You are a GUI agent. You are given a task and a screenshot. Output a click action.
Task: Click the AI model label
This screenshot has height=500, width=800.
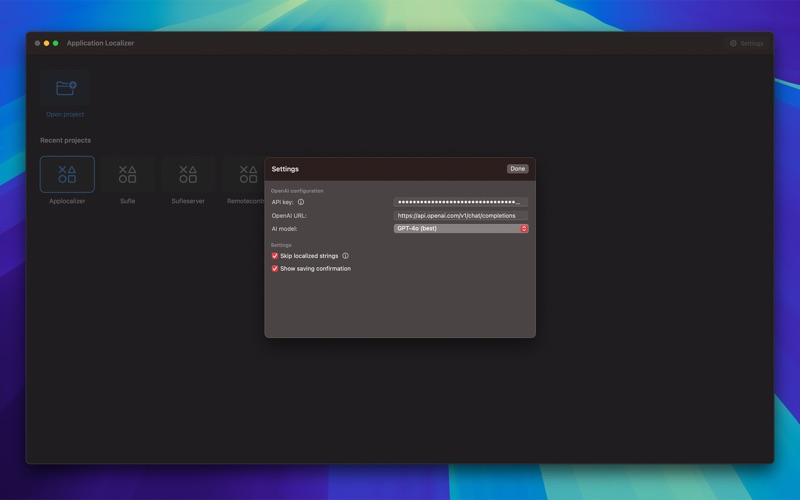click(x=284, y=229)
